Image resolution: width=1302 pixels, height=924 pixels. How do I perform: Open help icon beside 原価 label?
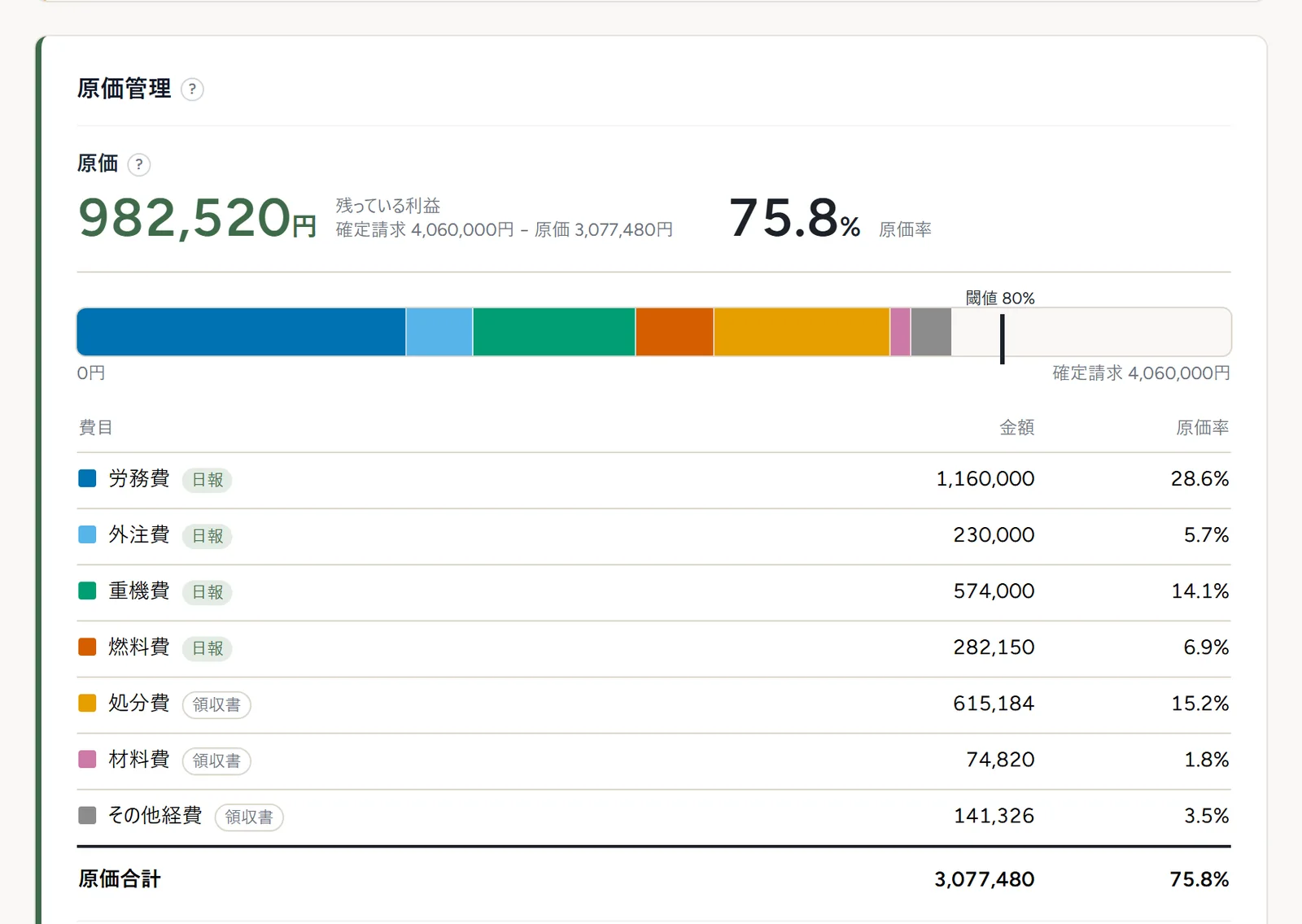139,165
